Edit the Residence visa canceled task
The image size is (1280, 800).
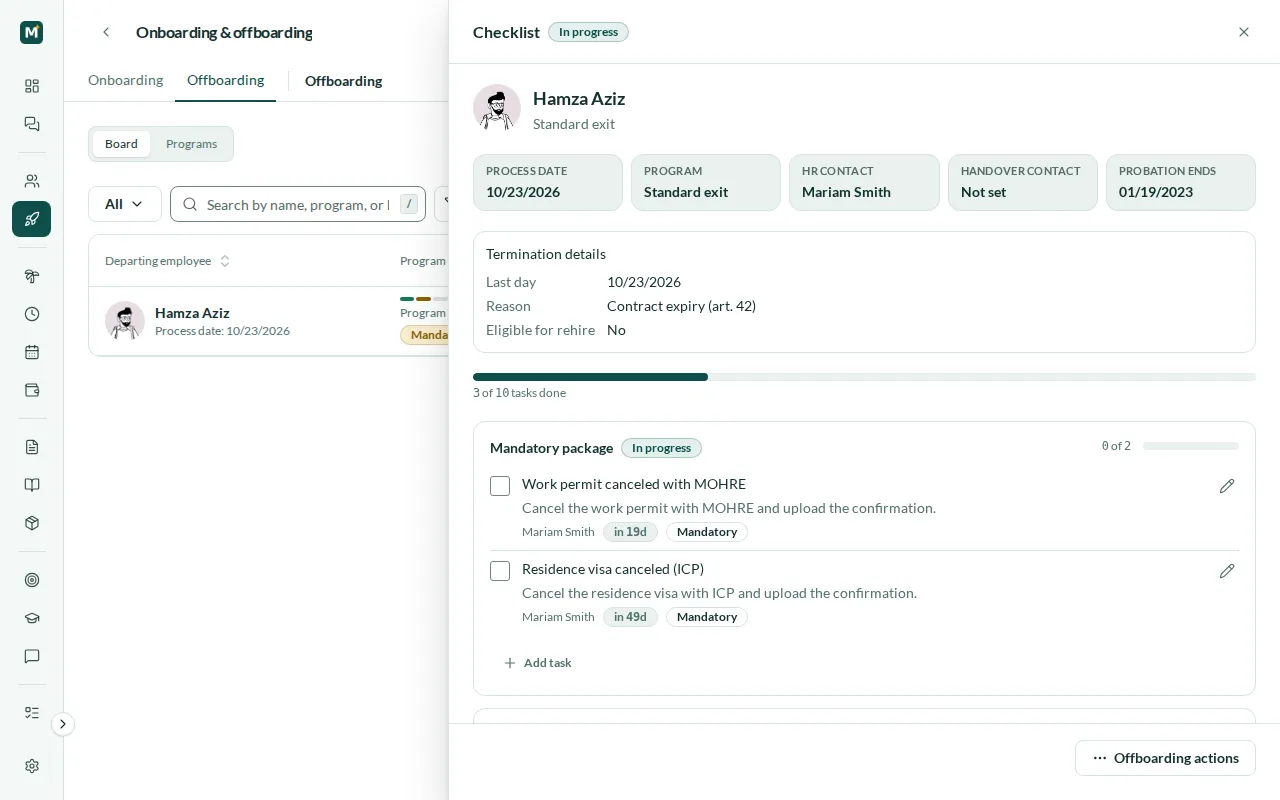(x=1227, y=571)
